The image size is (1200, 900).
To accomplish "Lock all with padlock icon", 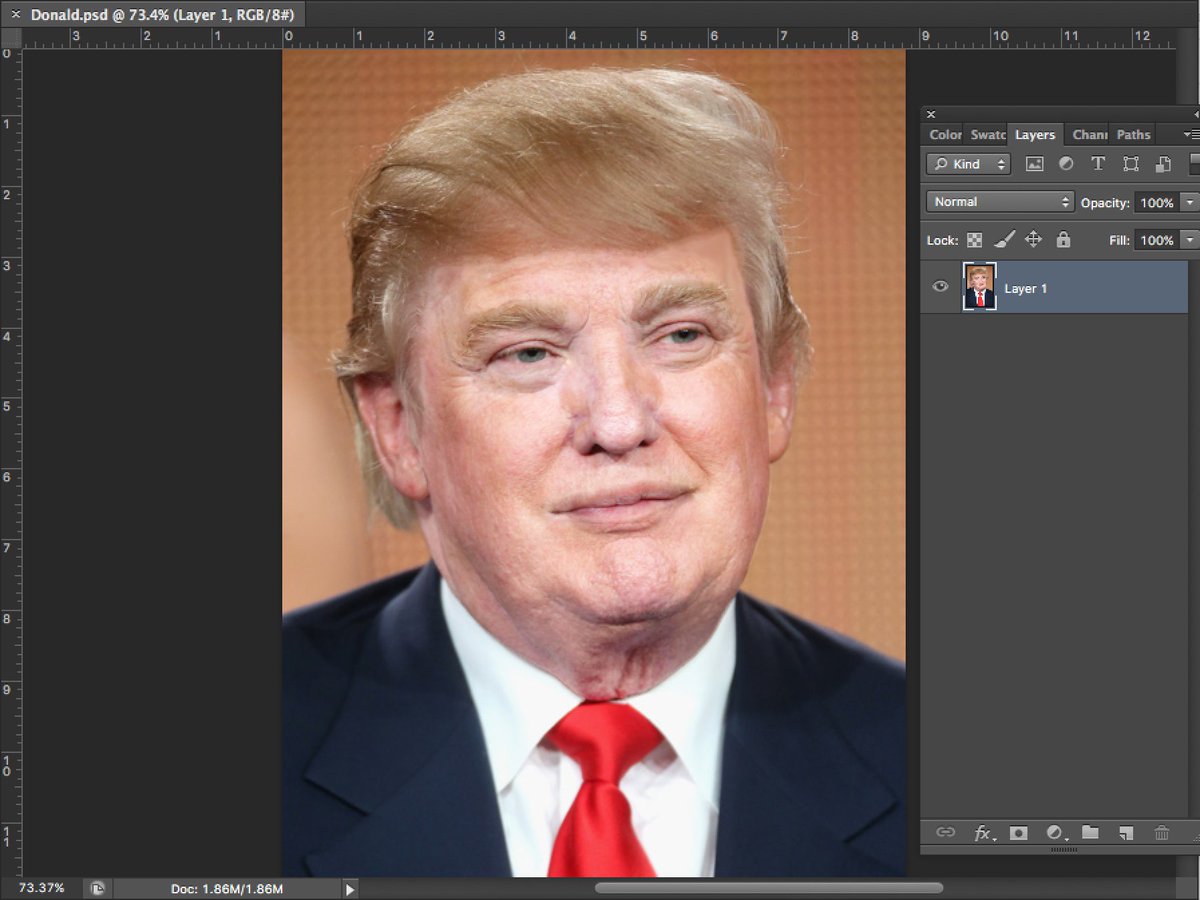I will coord(1063,240).
